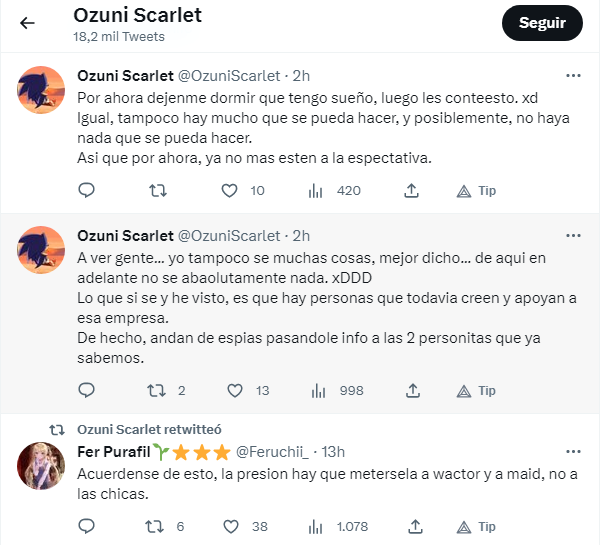Click the @OzuniScarlet handle on first tweet

pyautogui.click(x=229, y=75)
